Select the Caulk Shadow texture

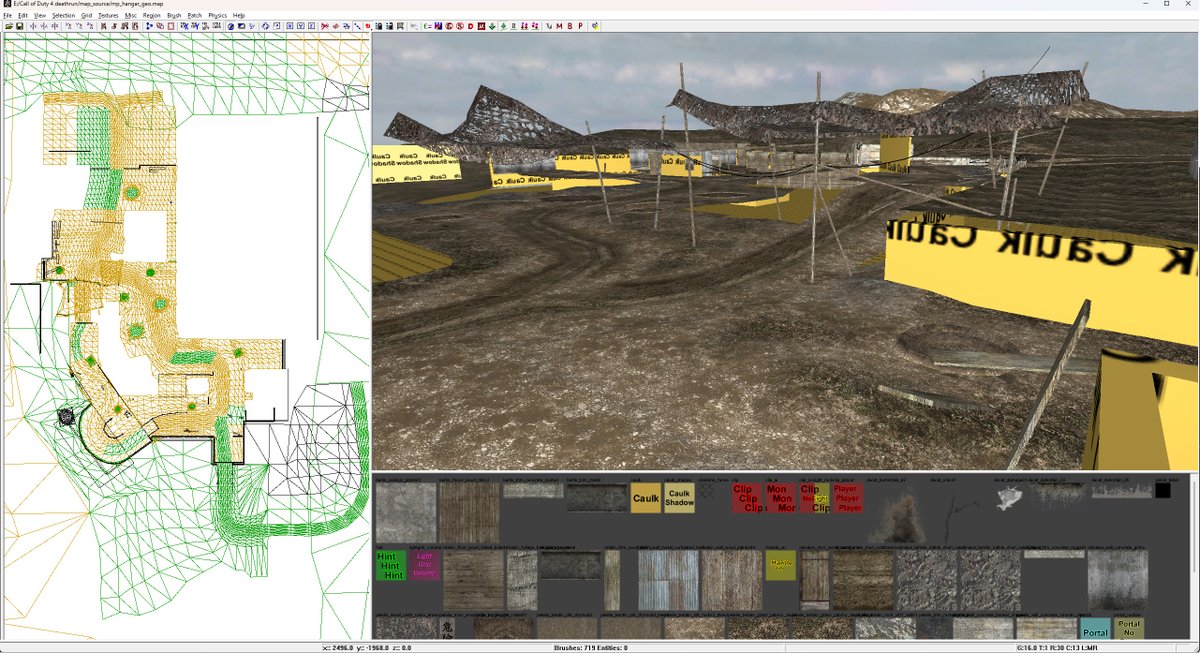pyautogui.click(x=679, y=498)
